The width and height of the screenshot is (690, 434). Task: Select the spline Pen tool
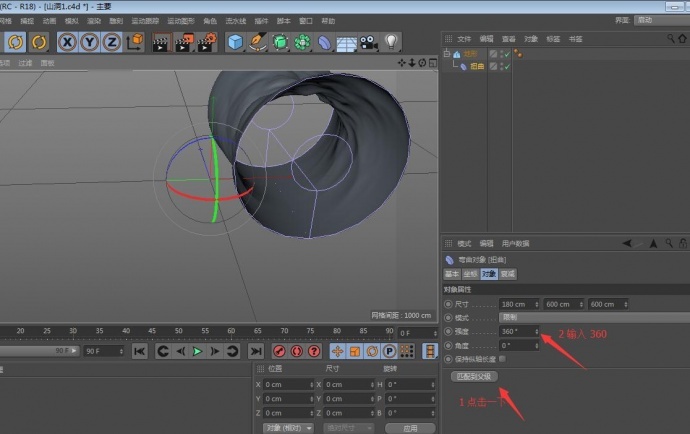coord(257,42)
